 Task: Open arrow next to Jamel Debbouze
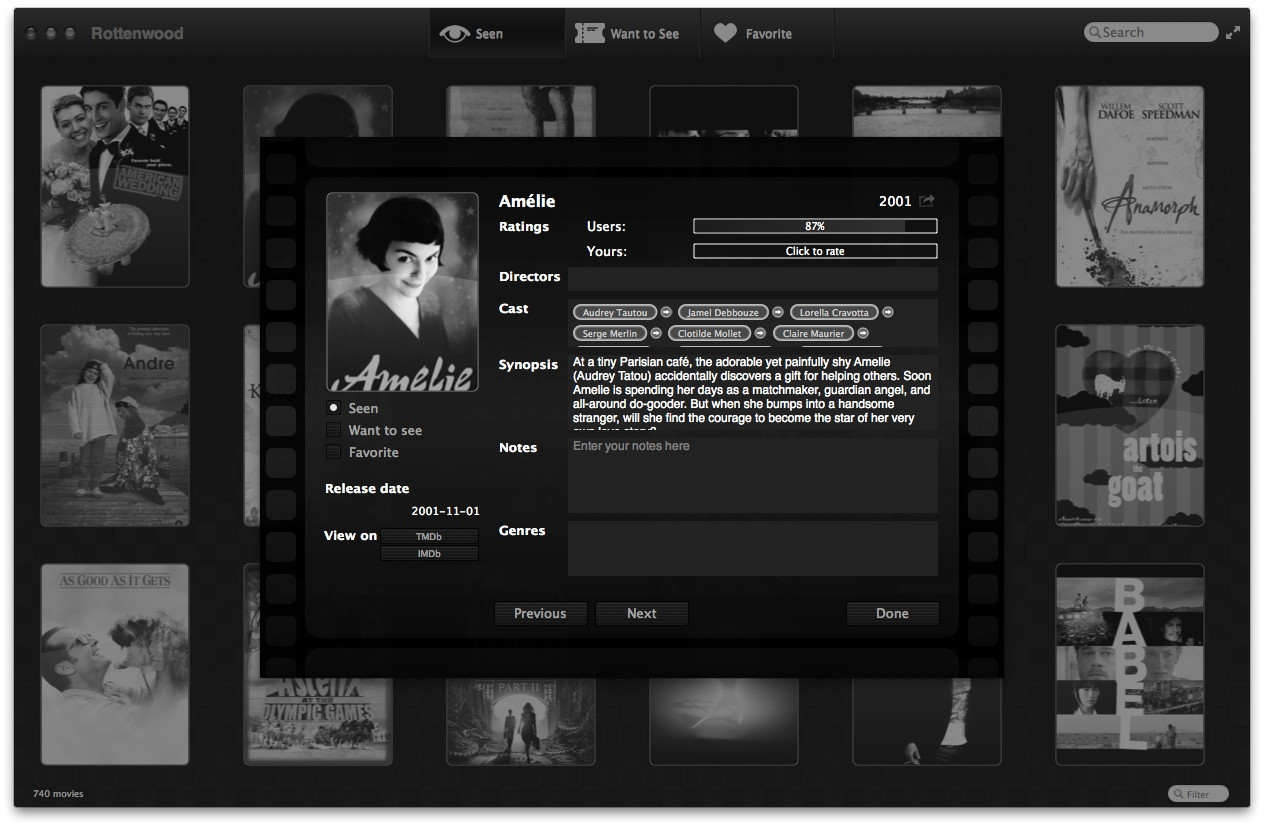pos(778,313)
